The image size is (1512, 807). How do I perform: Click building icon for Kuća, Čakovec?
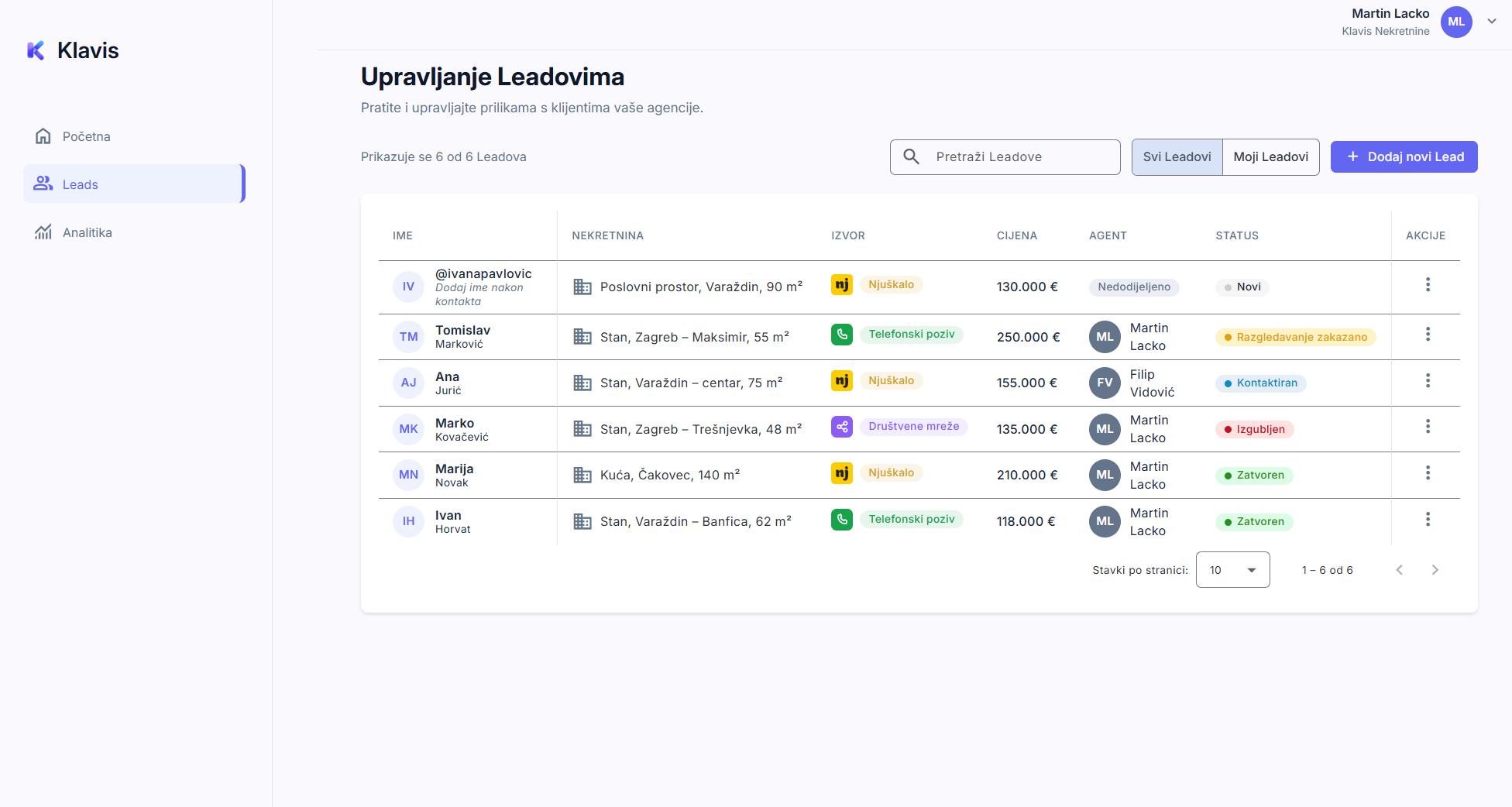582,475
